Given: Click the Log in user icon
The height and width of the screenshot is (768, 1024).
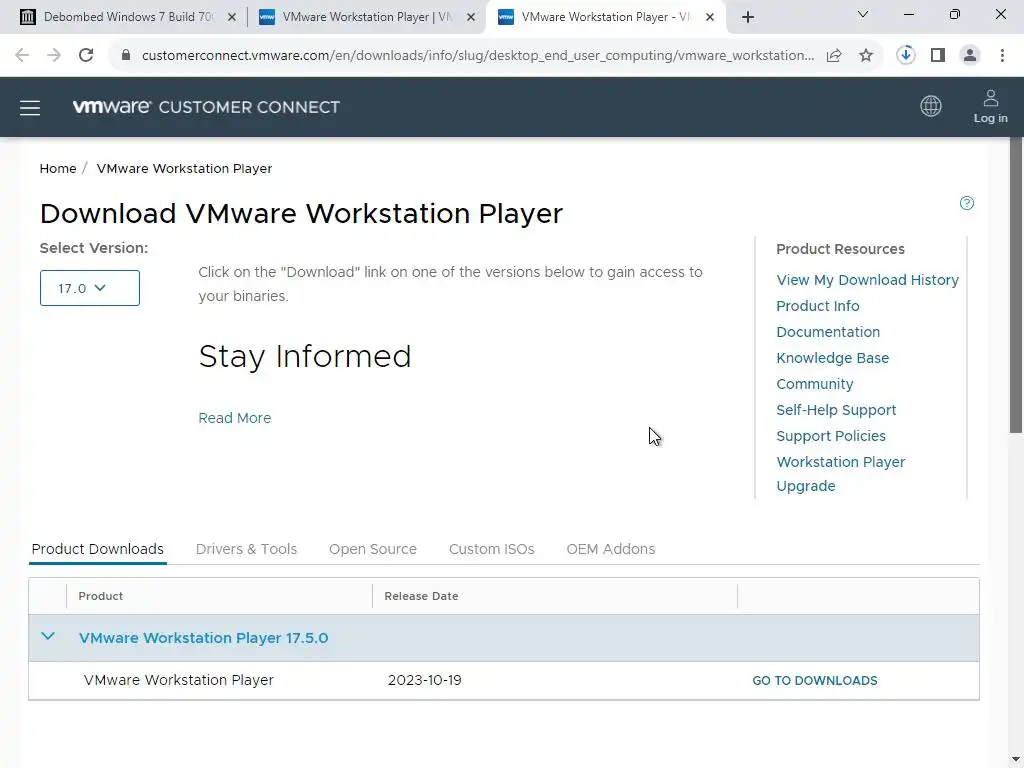Looking at the screenshot, I should click(991, 107).
